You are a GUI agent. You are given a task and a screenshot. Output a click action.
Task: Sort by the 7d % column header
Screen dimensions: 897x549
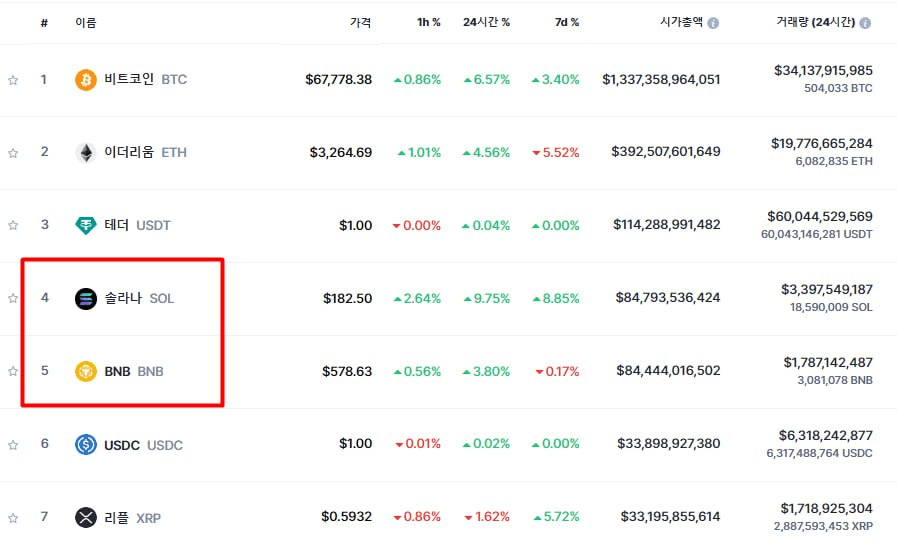tap(566, 22)
